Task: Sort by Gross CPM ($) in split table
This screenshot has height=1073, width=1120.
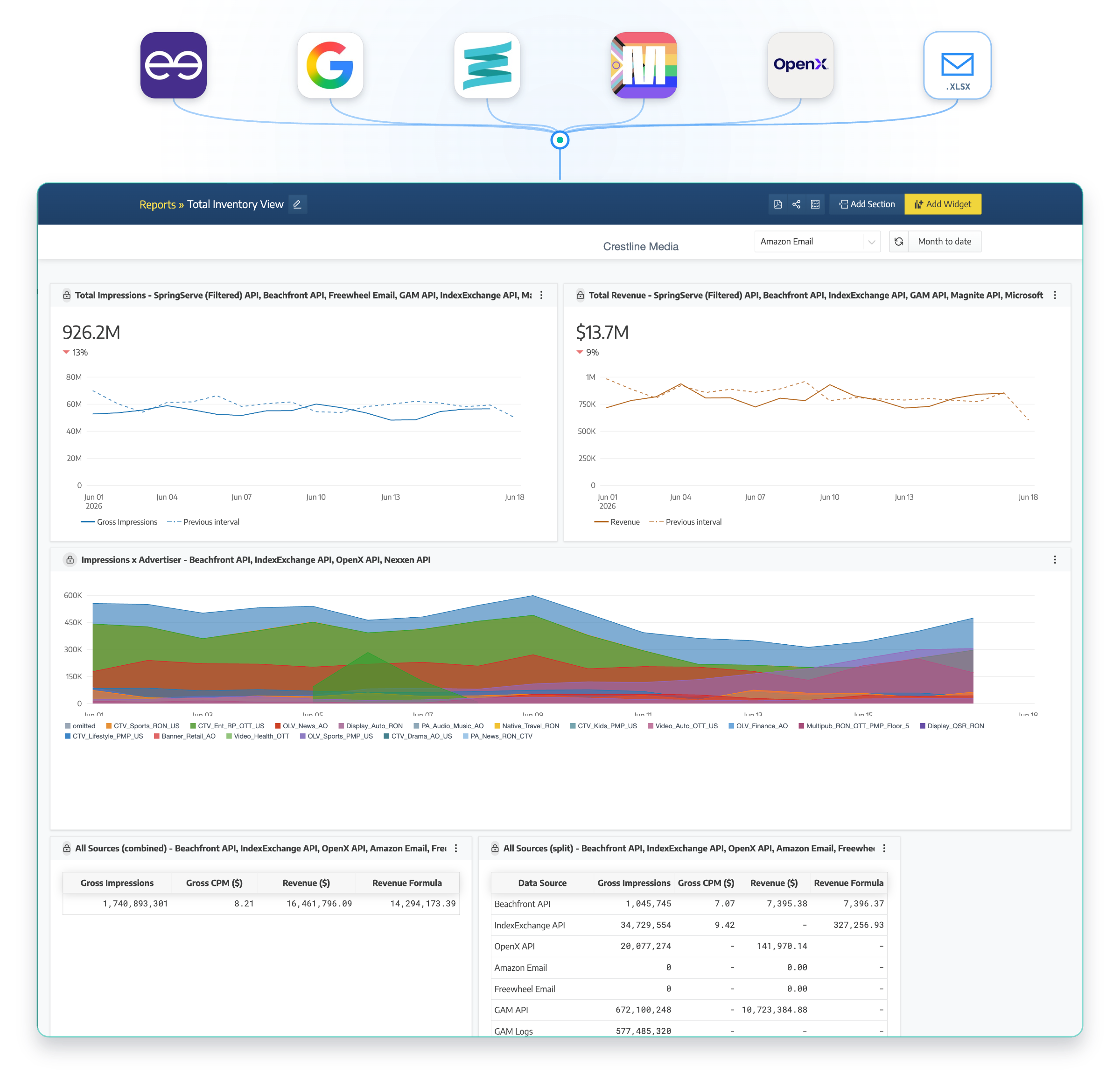Action: pyautogui.click(x=706, y=883)
